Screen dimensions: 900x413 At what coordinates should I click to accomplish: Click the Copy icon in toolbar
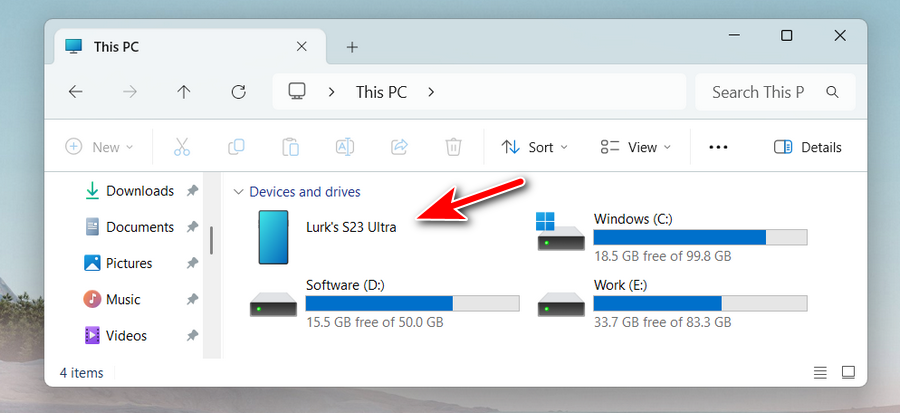tap(236, 147)
